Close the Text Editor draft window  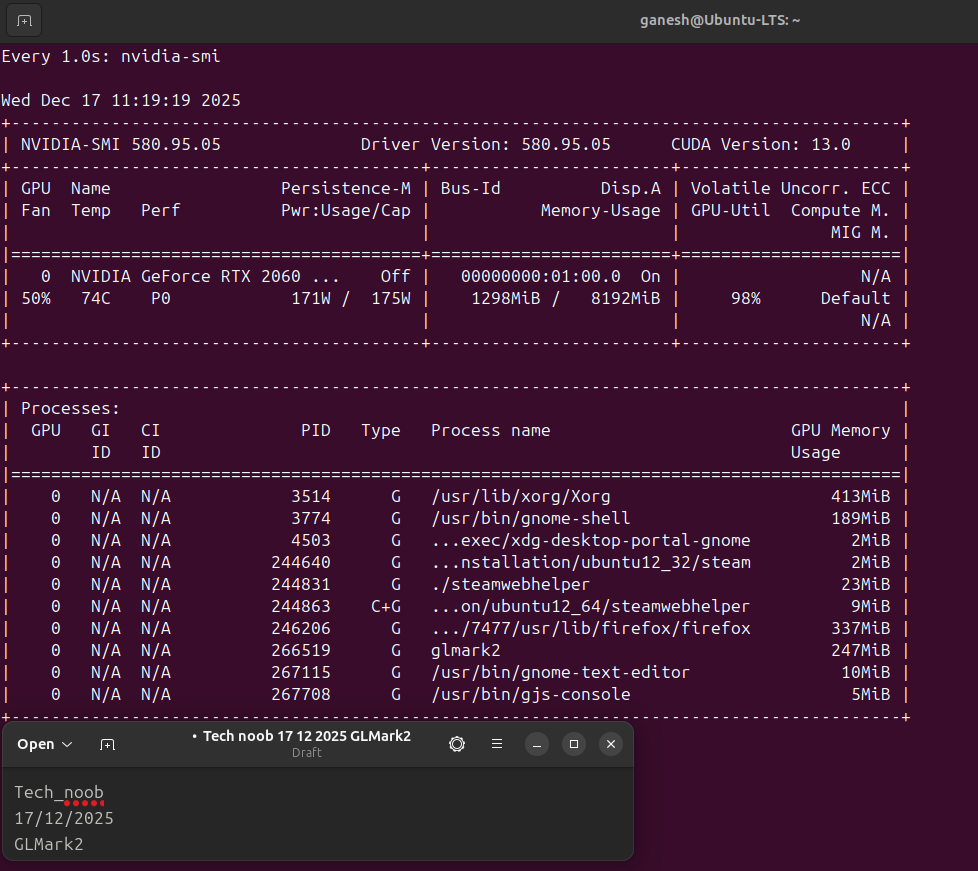pos(610,744)
